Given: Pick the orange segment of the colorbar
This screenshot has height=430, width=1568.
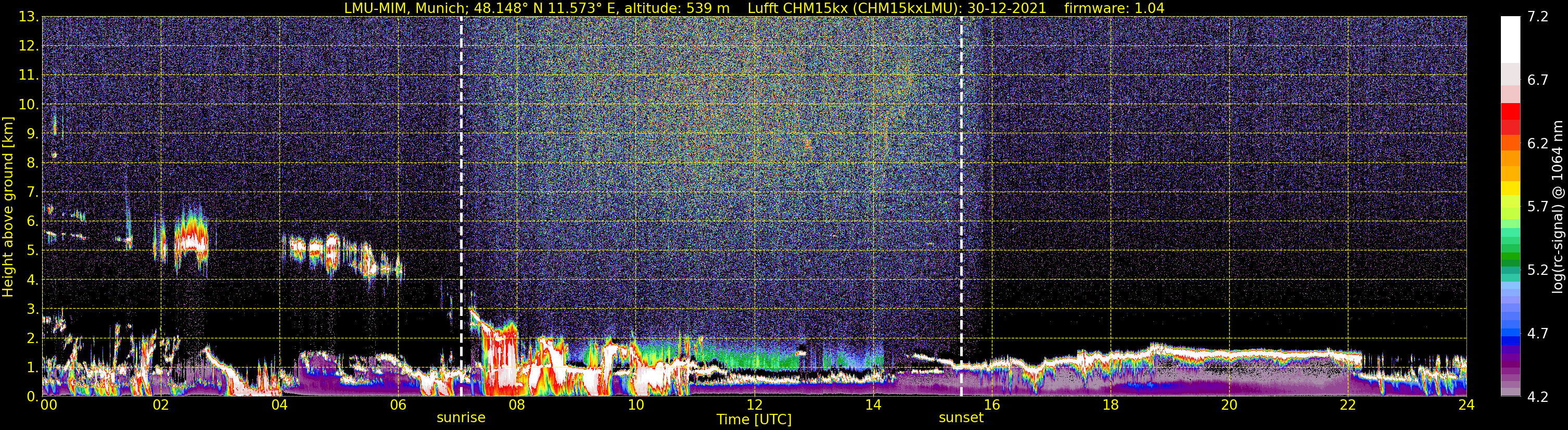Looking at the screenshot, I should pyautogui.click(x=1510, y=158).
